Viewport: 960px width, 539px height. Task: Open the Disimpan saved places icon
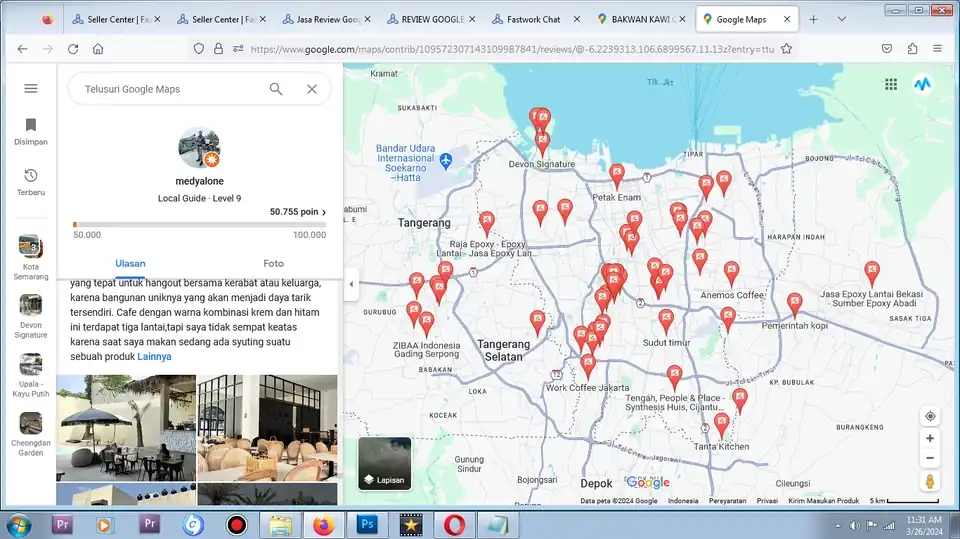click(x=31, y=132)
